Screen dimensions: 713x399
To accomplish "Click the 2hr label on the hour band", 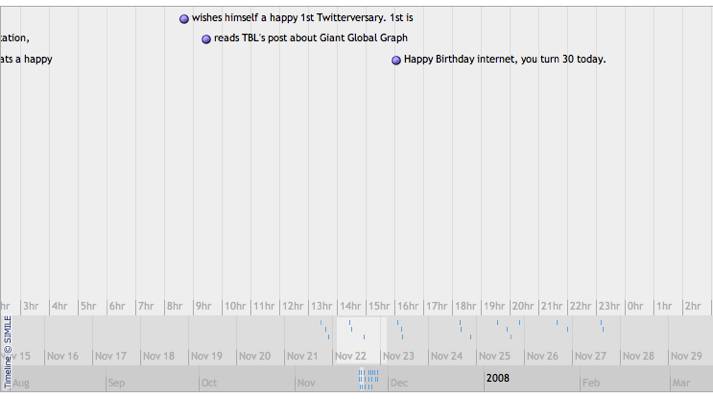I will coord(693,306).
